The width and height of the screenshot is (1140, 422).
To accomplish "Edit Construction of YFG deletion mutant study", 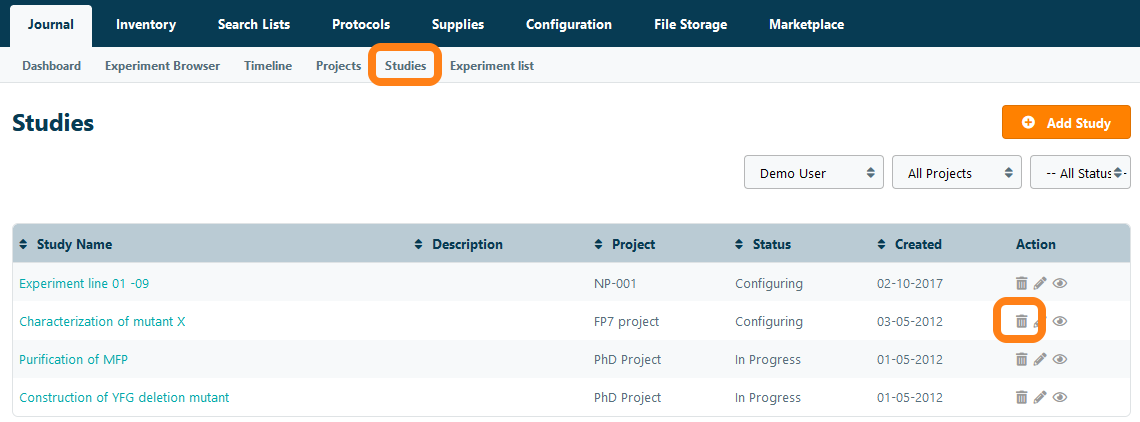I will click(1040, 398).
